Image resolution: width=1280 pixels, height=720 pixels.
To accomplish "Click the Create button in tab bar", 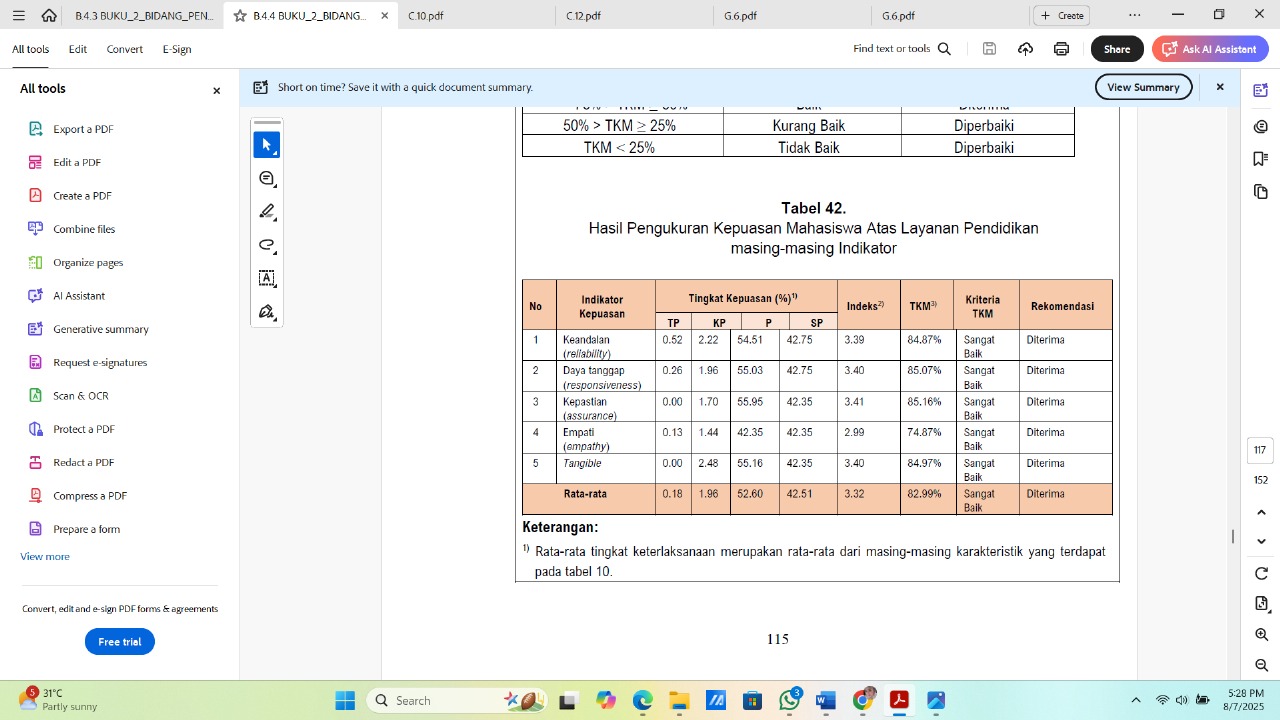I will 1062,15.
